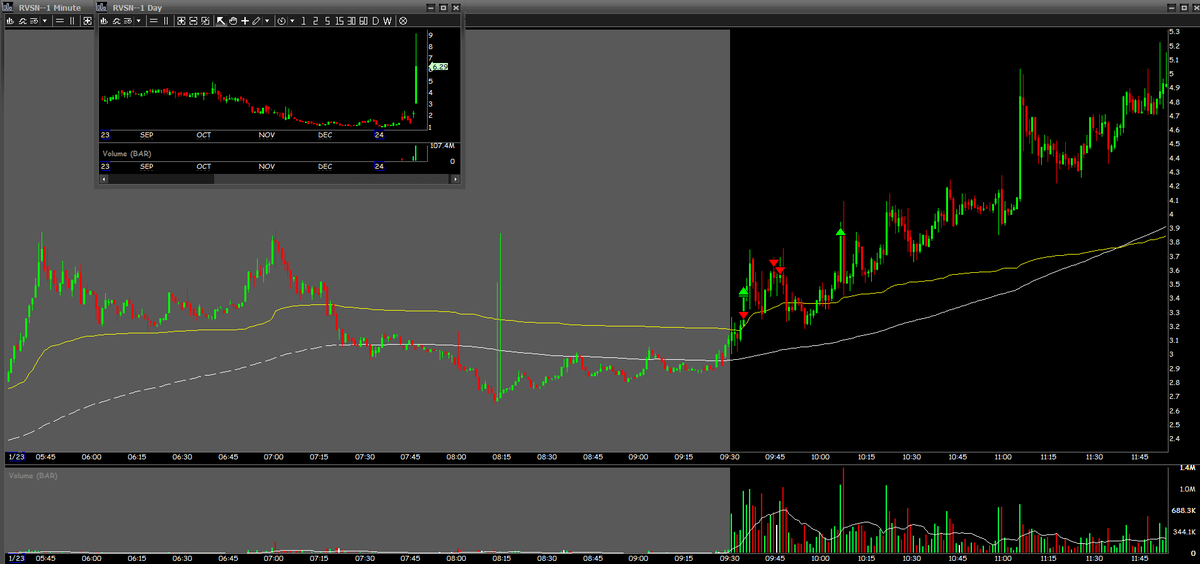Select the D daily timeframe button
This screenshot has height=564, width=1200.
[375, 20]
